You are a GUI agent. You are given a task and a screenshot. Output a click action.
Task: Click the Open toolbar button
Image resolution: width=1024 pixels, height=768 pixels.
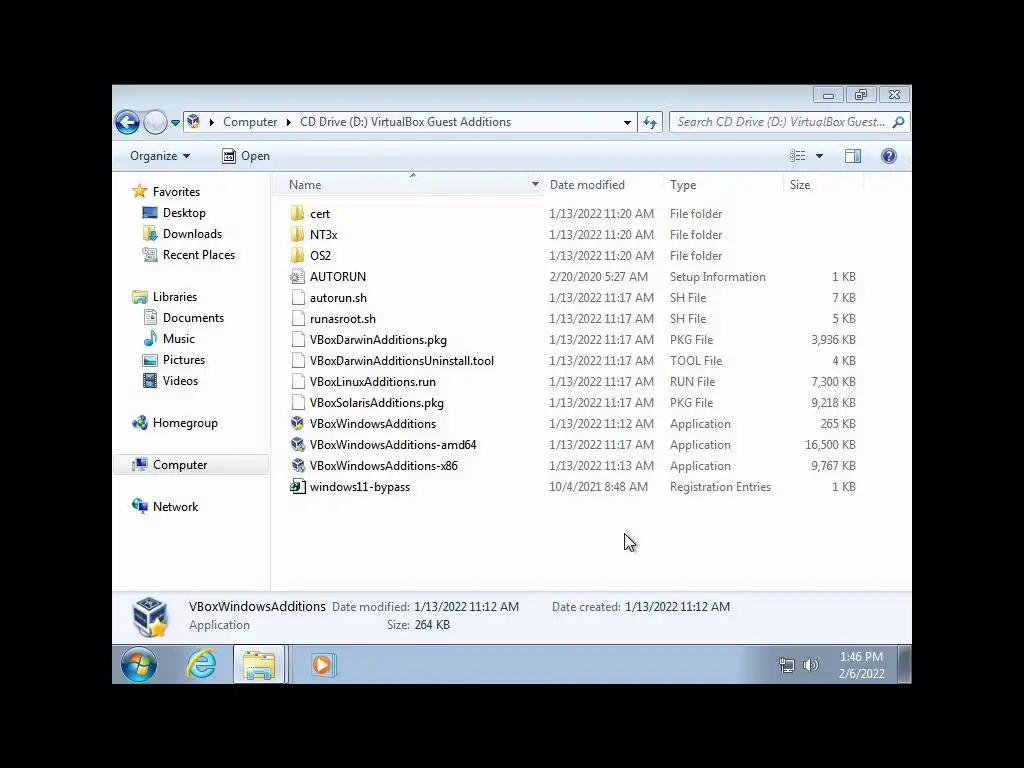pos(246,156)
